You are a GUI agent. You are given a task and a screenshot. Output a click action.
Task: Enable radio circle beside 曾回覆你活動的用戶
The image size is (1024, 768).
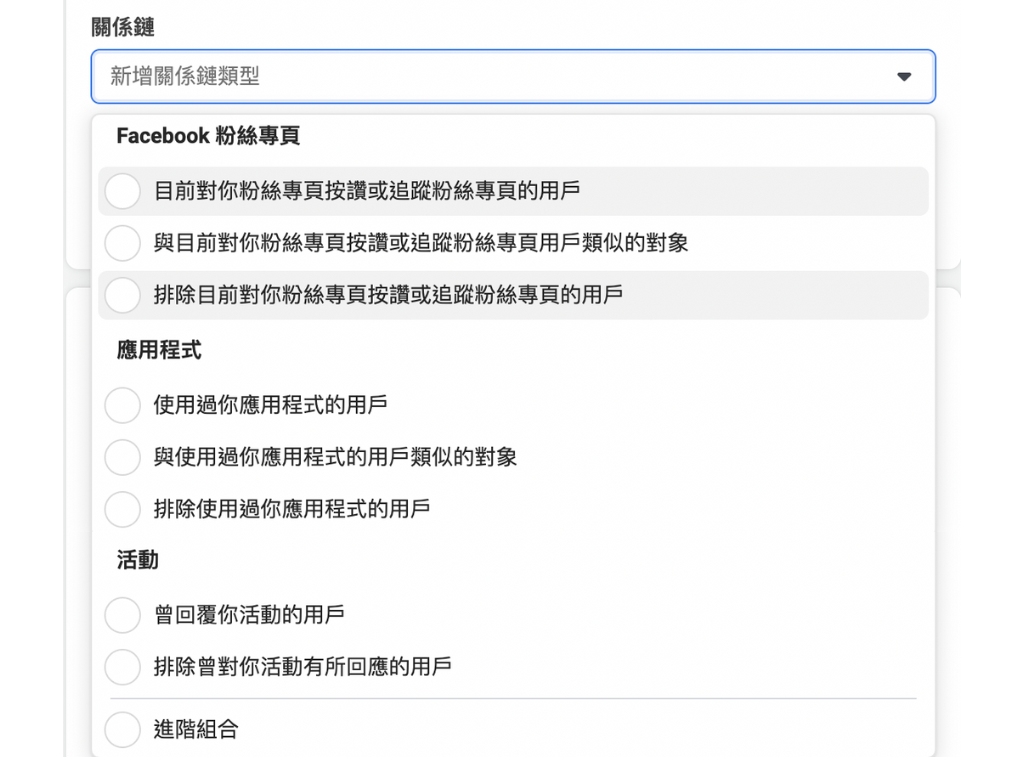[122, 614]
